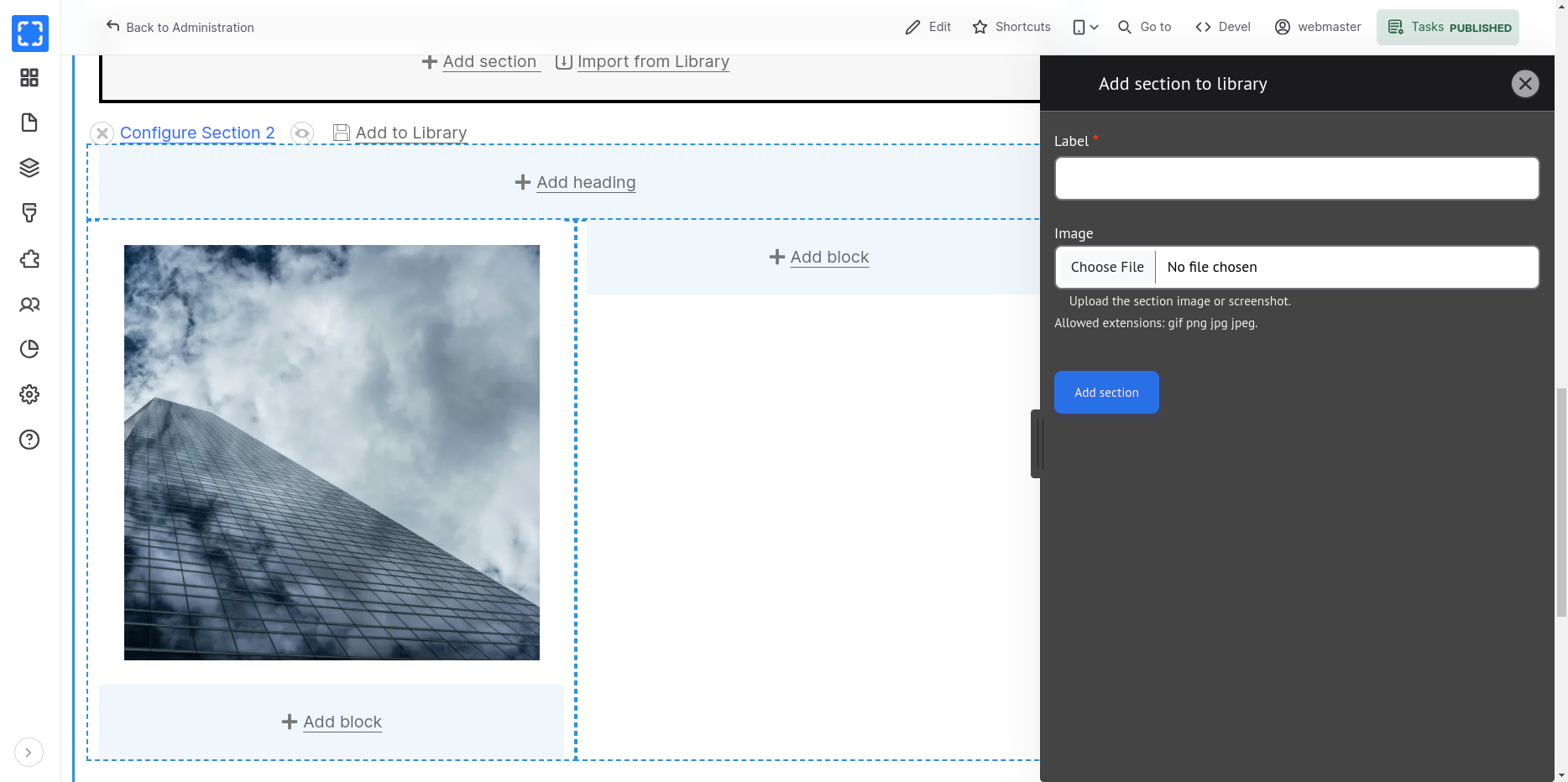Open the webmaster user menu
The image size is (1568, 782).
(1318, 27)
